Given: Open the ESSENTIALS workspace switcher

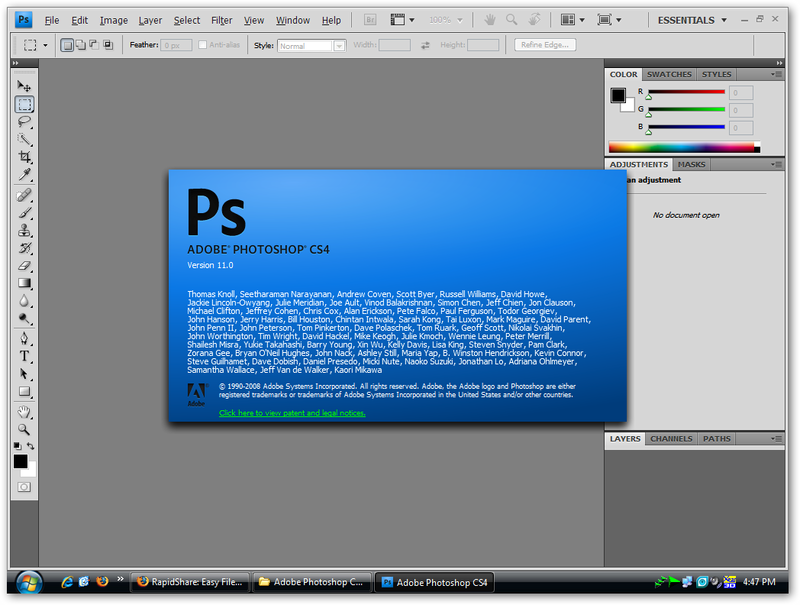Looking at the screenshot, I should [692, 20].
